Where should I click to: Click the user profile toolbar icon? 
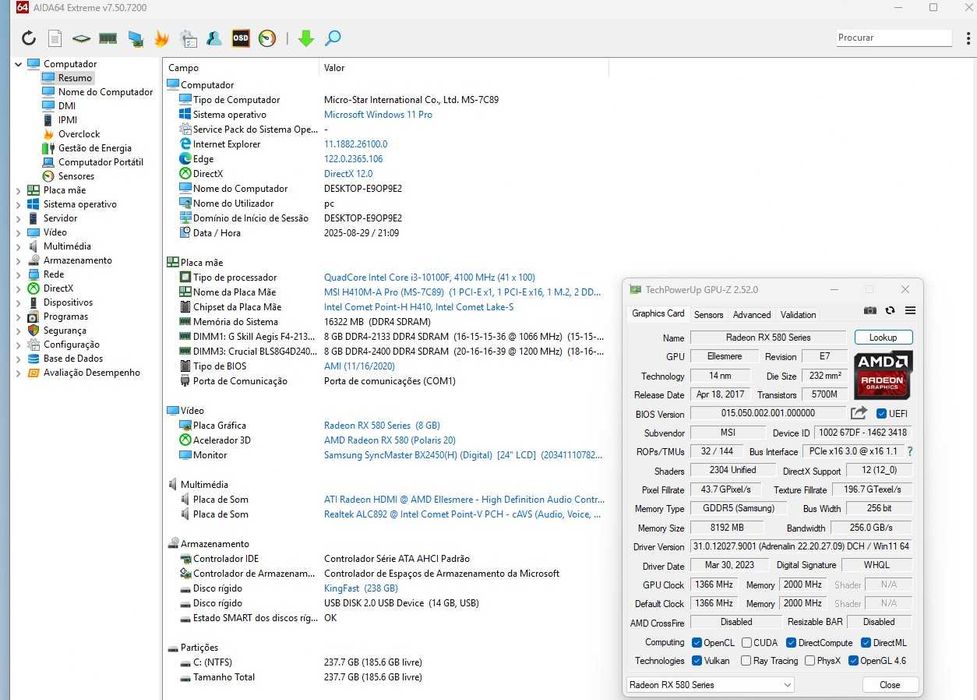[x=214, y=39]
